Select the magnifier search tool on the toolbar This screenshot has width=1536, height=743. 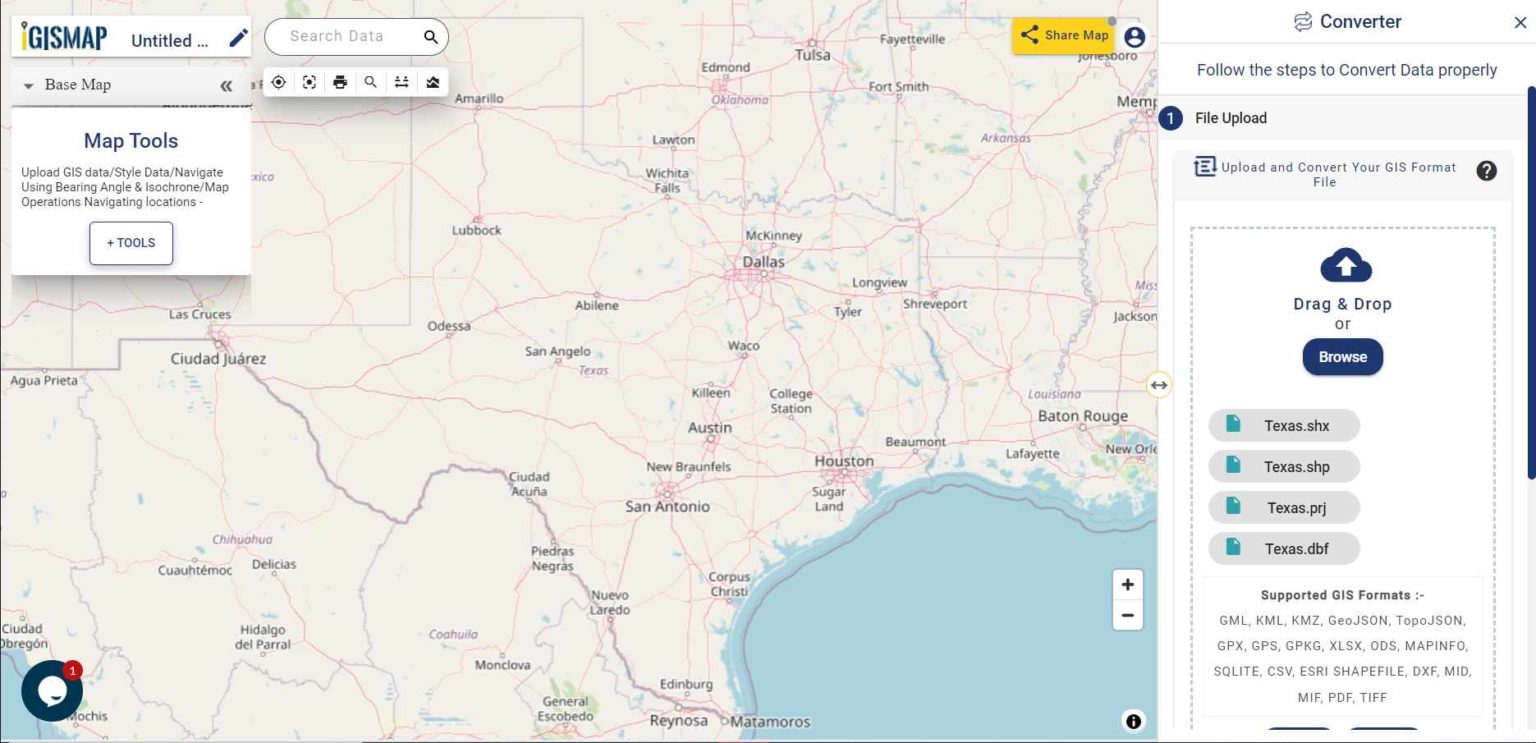tap(371, 82)
